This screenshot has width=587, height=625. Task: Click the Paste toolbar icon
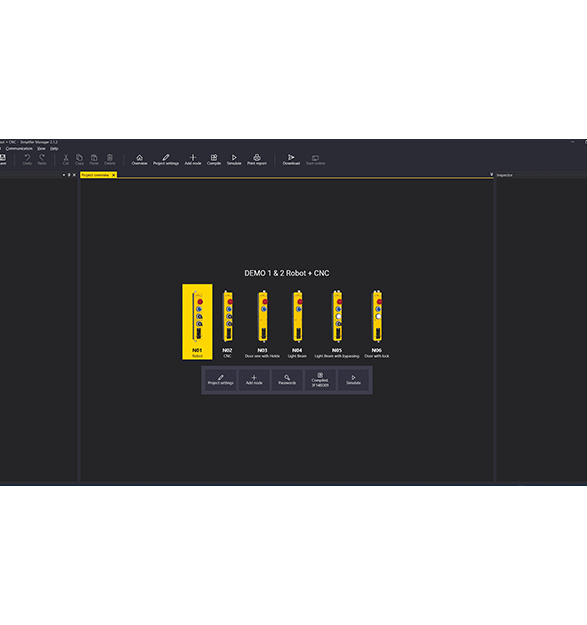point(94,159)
